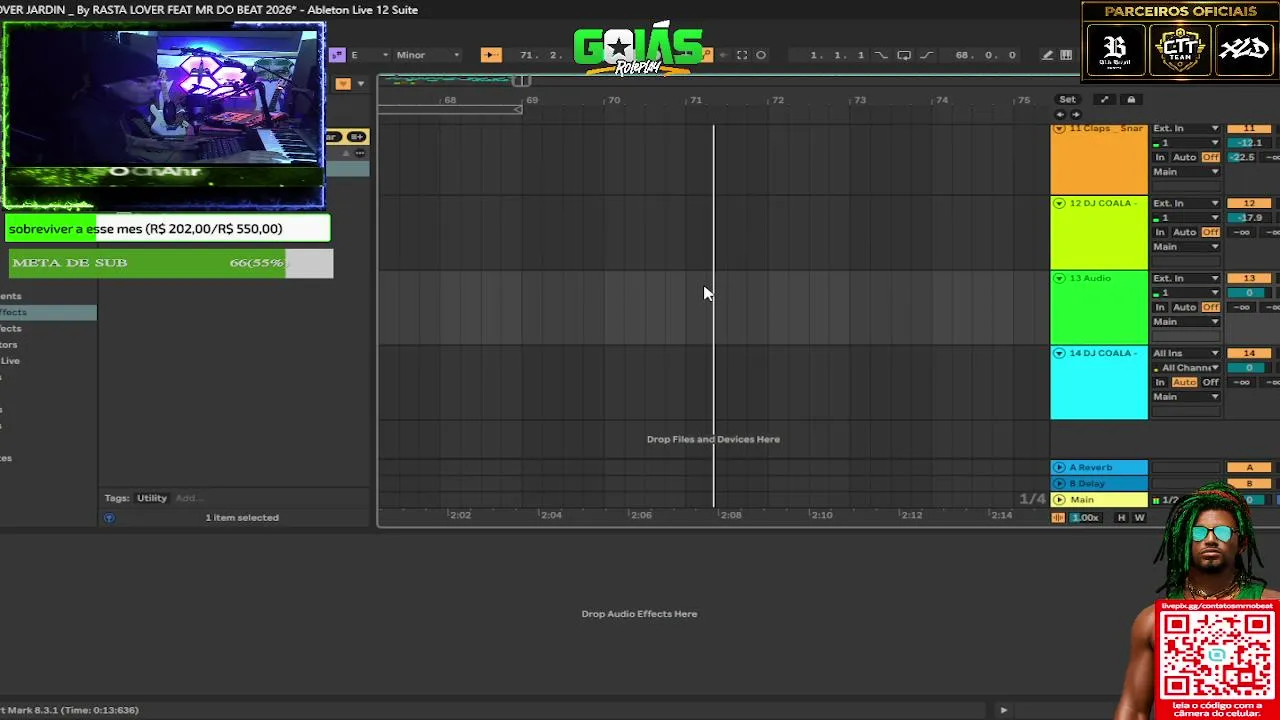
Task: Open Ext. In input dropdown on track 12
Action: tap(1186, 203)
